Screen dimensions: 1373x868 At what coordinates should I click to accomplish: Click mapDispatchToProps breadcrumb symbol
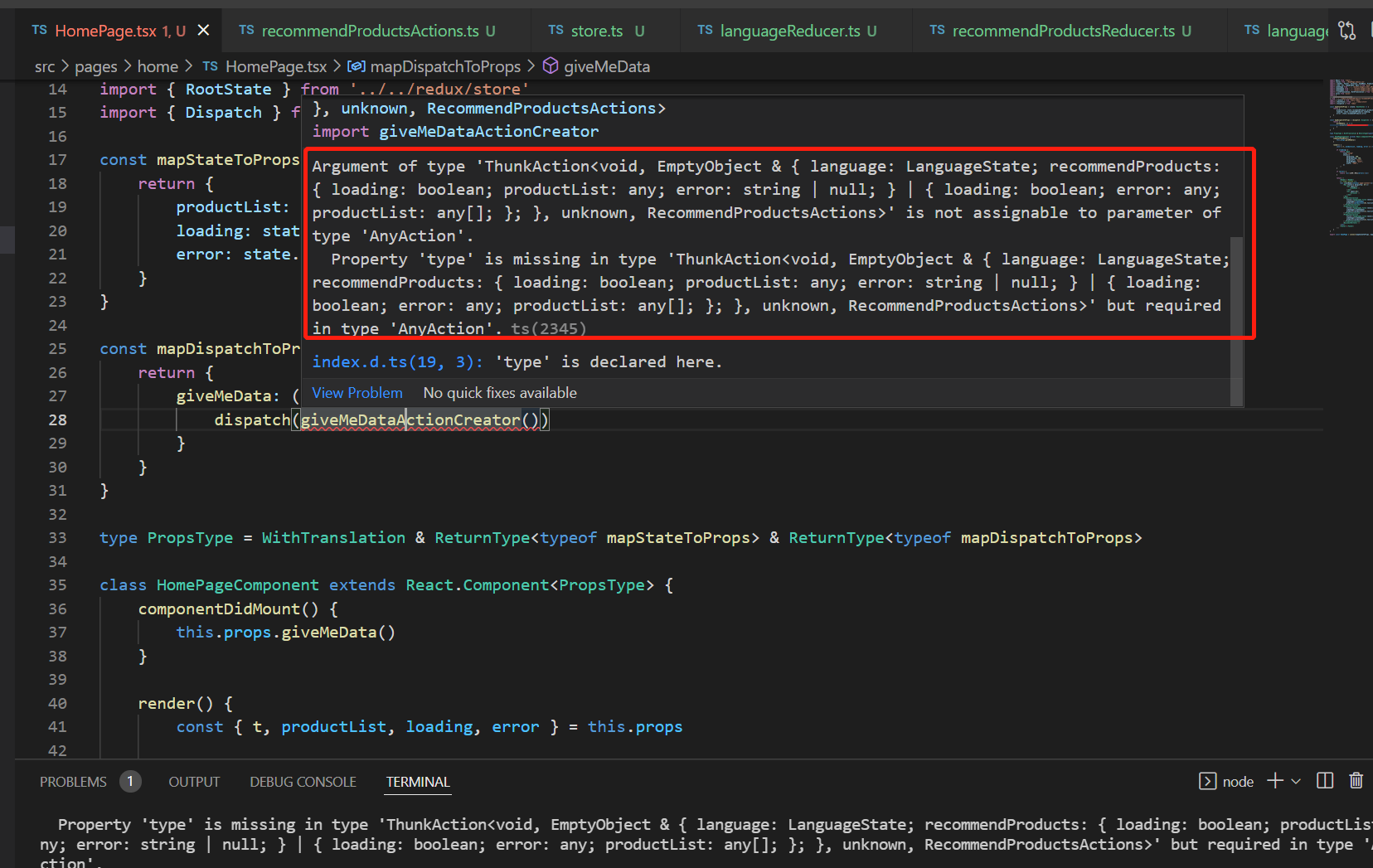pos(445,66)
